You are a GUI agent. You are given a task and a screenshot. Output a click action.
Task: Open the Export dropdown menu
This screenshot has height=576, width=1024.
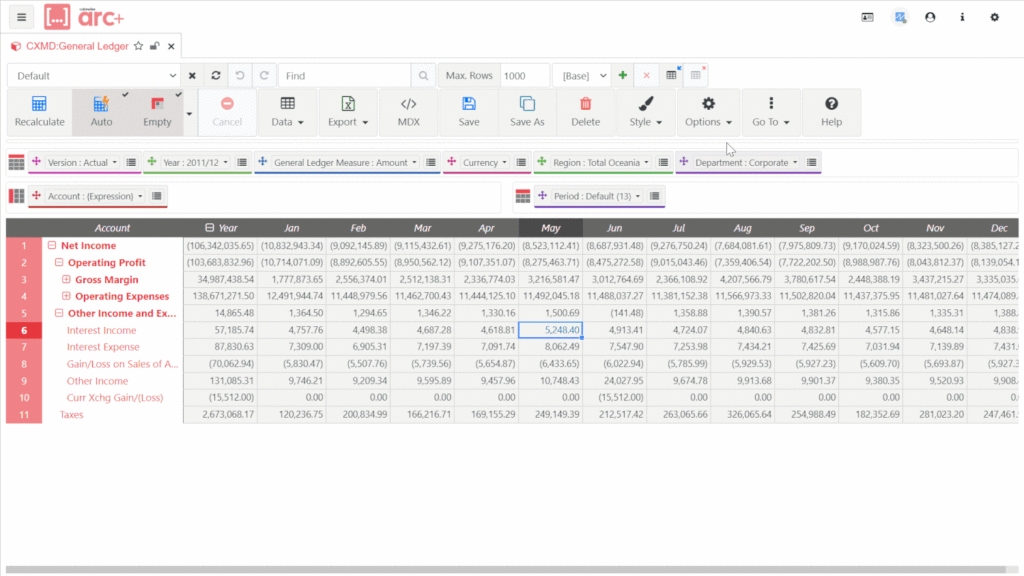pyautogui.click(x=348, y=111)
